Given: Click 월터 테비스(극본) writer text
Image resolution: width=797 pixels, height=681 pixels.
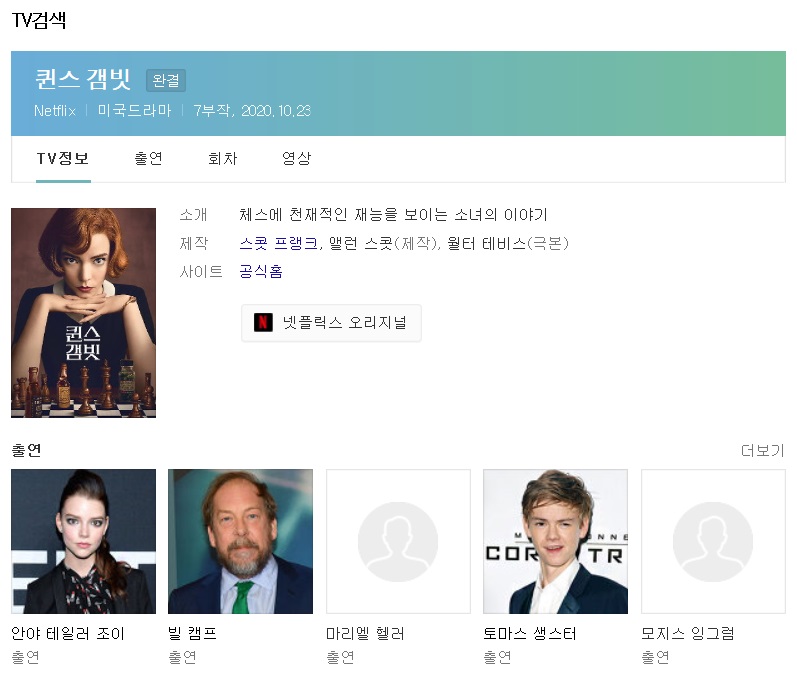Looking at the screenshot, I should (508, 243).
